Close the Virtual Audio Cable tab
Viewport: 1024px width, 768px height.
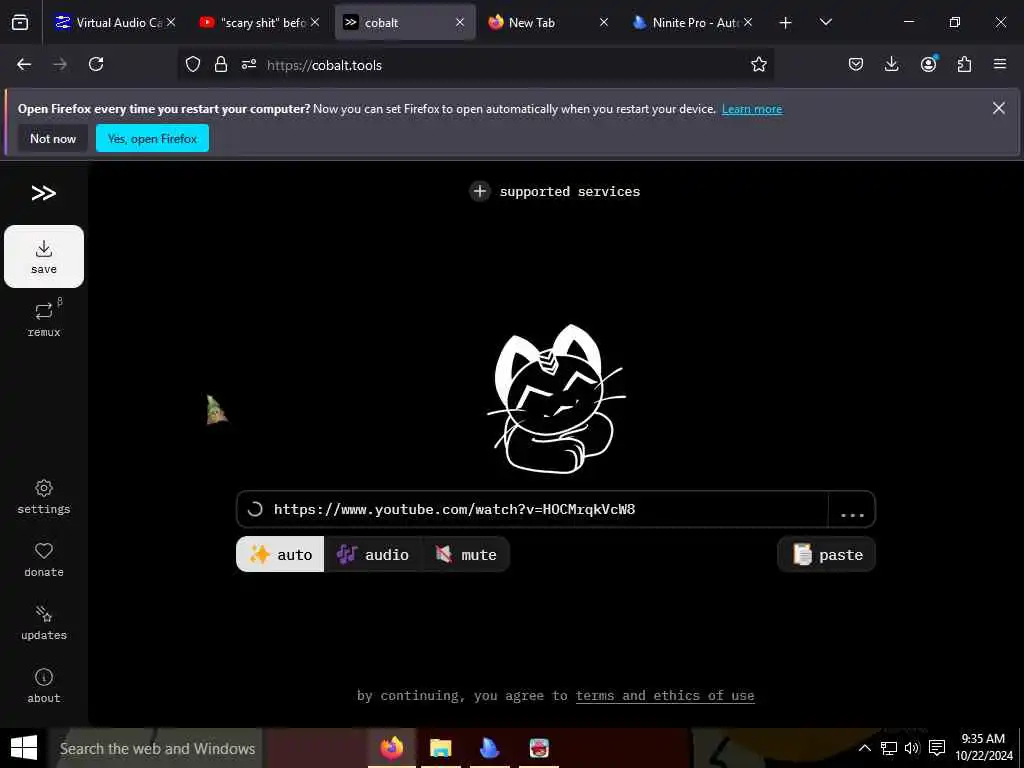point(170,22)
